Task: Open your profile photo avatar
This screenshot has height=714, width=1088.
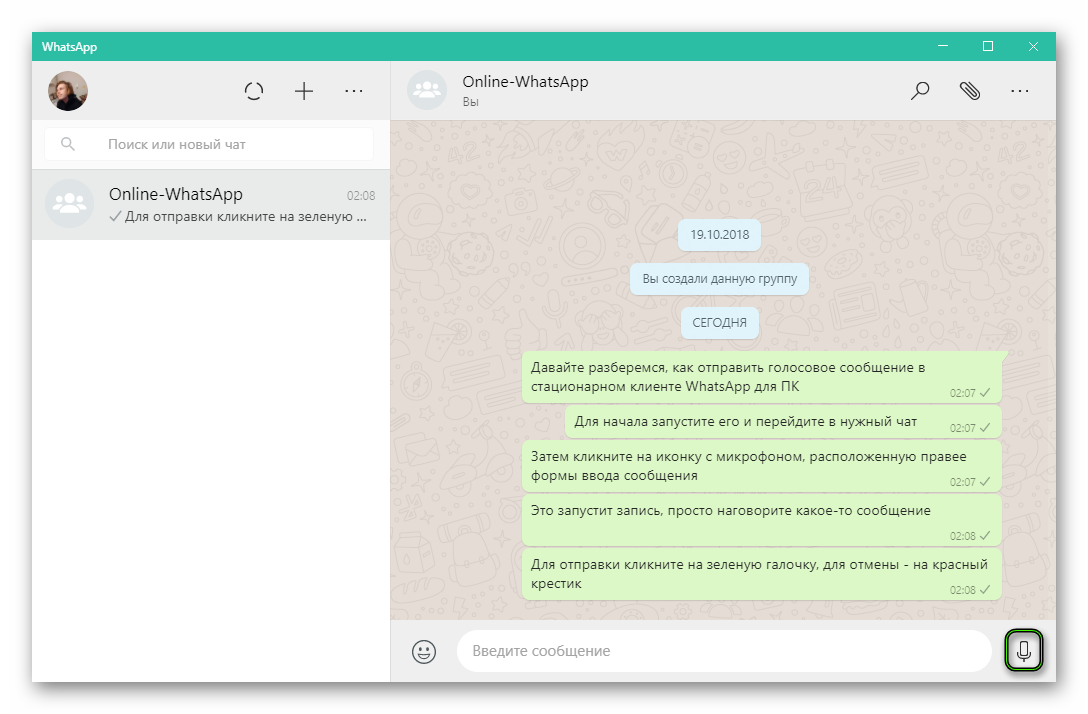Action: point(68,91)
